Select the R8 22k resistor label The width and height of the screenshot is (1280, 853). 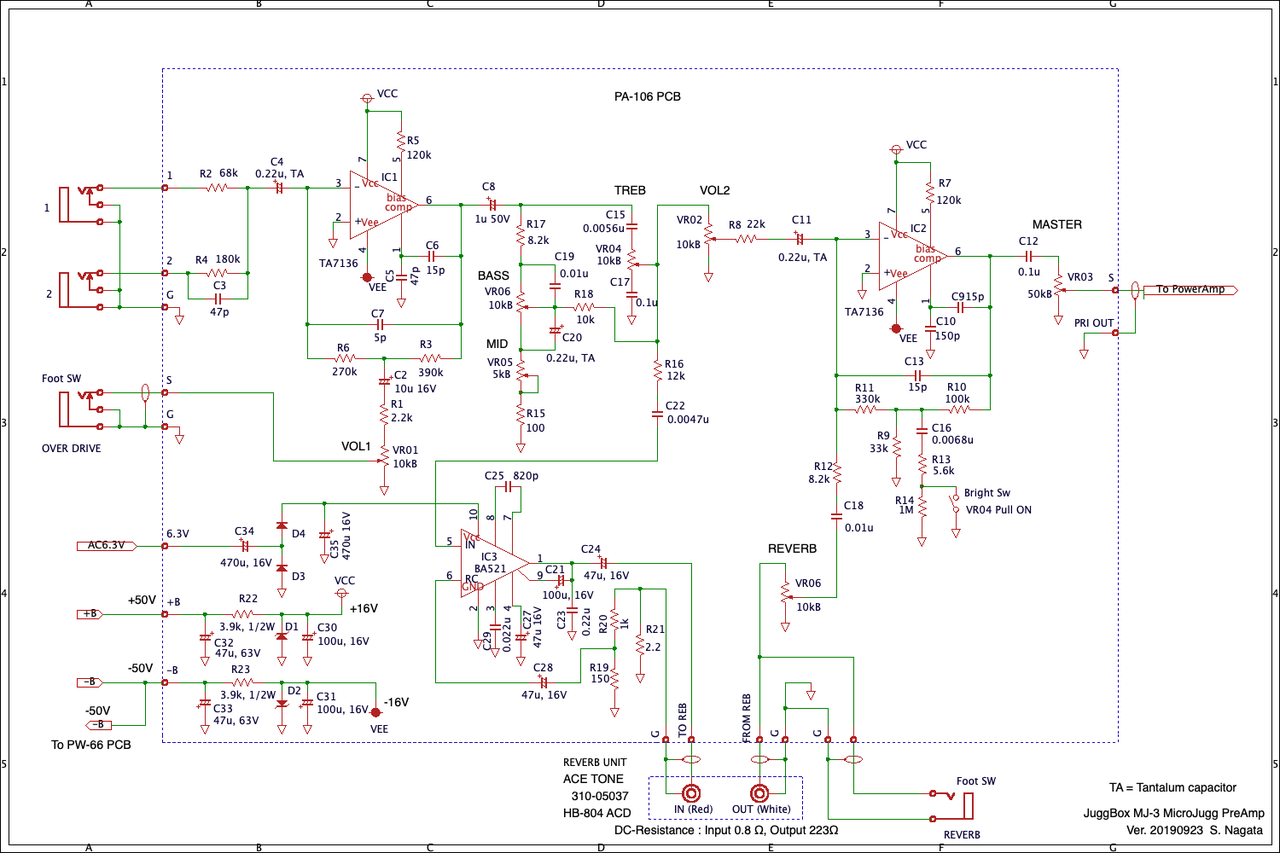click(x=748, y=224)
